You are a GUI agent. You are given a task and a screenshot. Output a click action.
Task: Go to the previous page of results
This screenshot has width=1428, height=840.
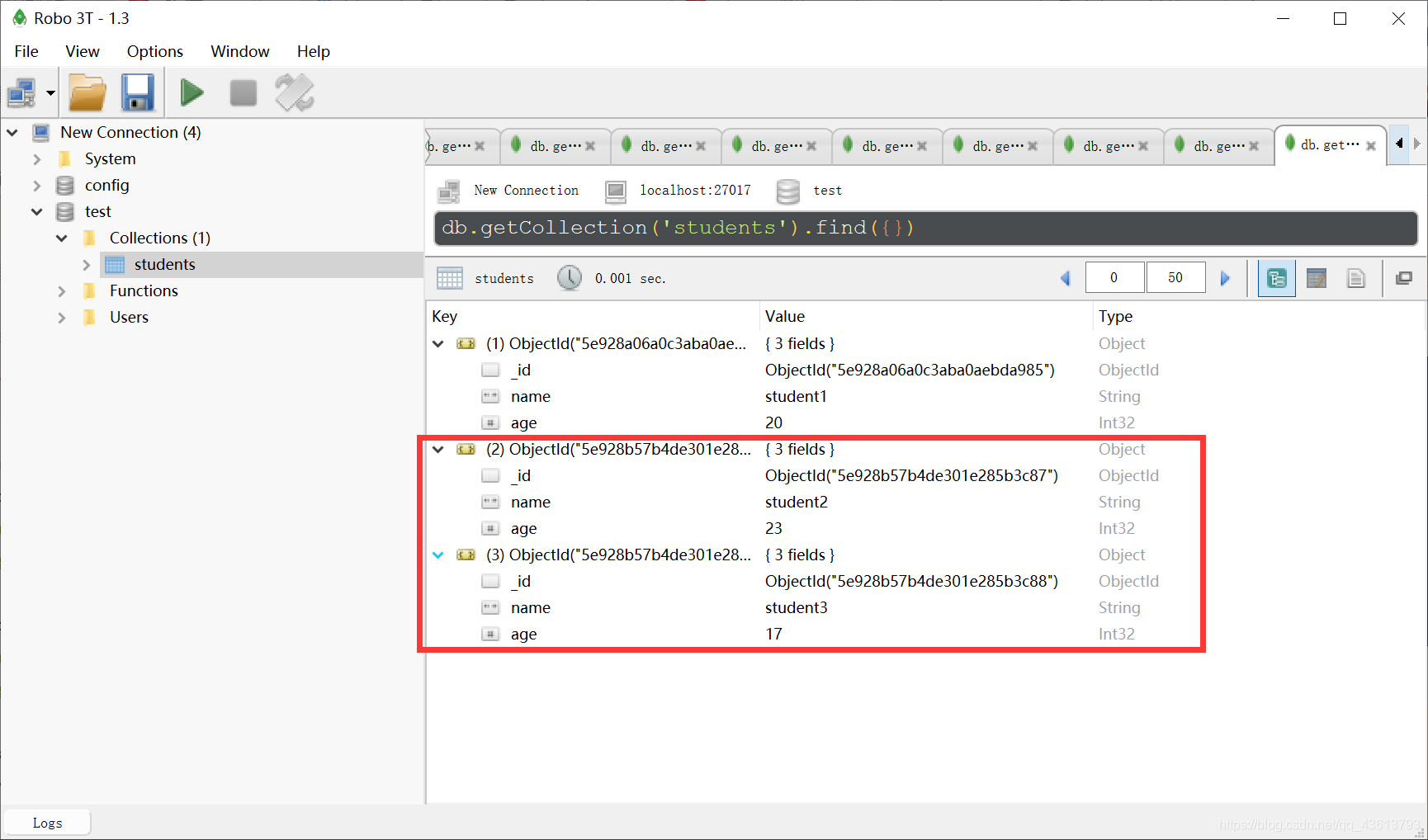click(x=1066, y=278)
